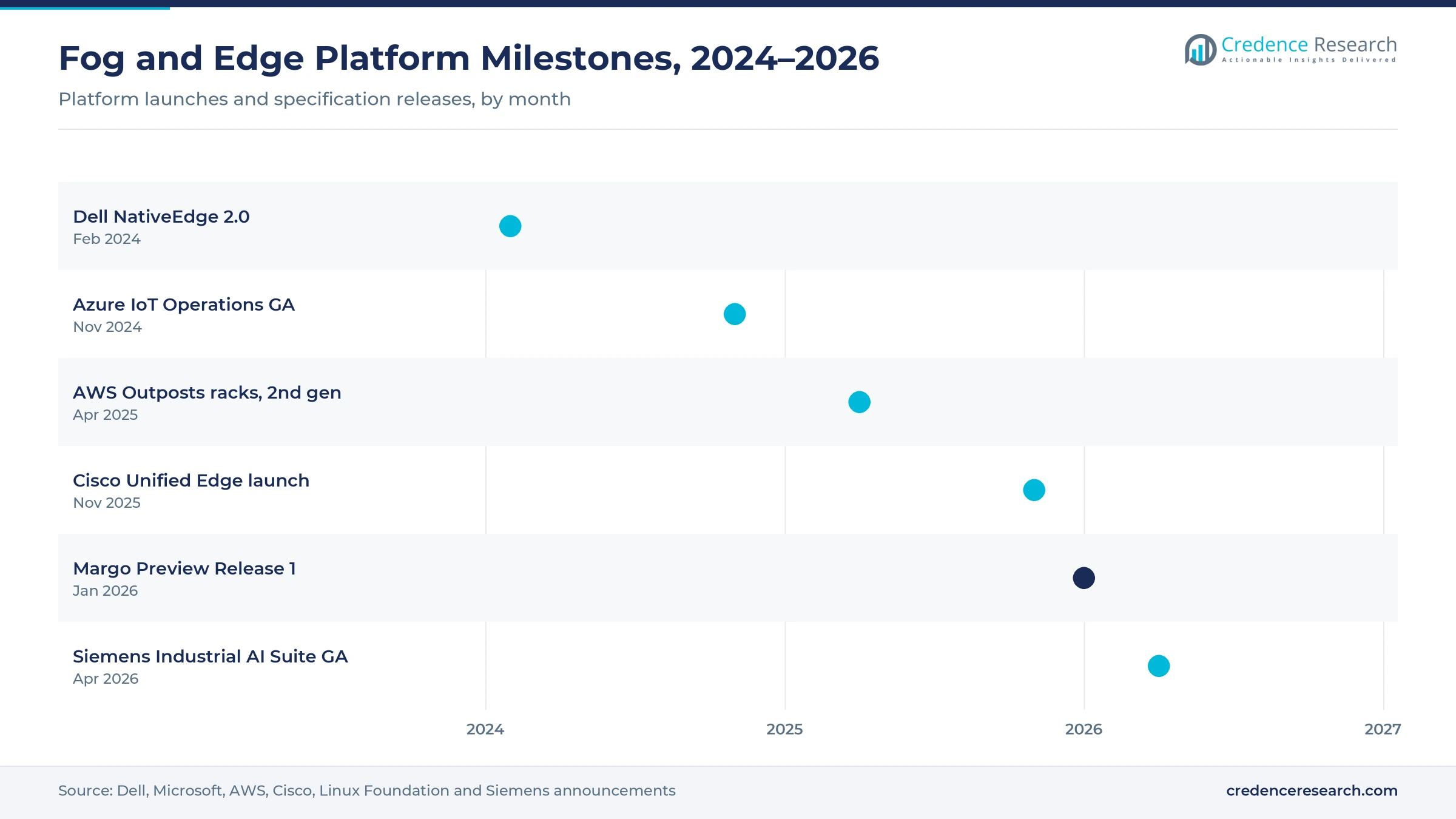Image resolution: width=1456 pixels, height=819 pixels.
Task: Click the 'Apr 2026' date text
Action: [x=106, y=679]
